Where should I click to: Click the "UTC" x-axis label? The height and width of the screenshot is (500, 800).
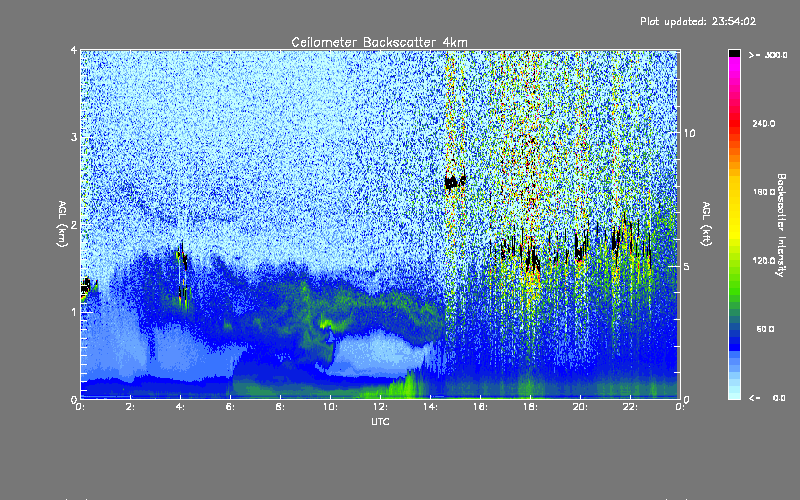point(380,422)
